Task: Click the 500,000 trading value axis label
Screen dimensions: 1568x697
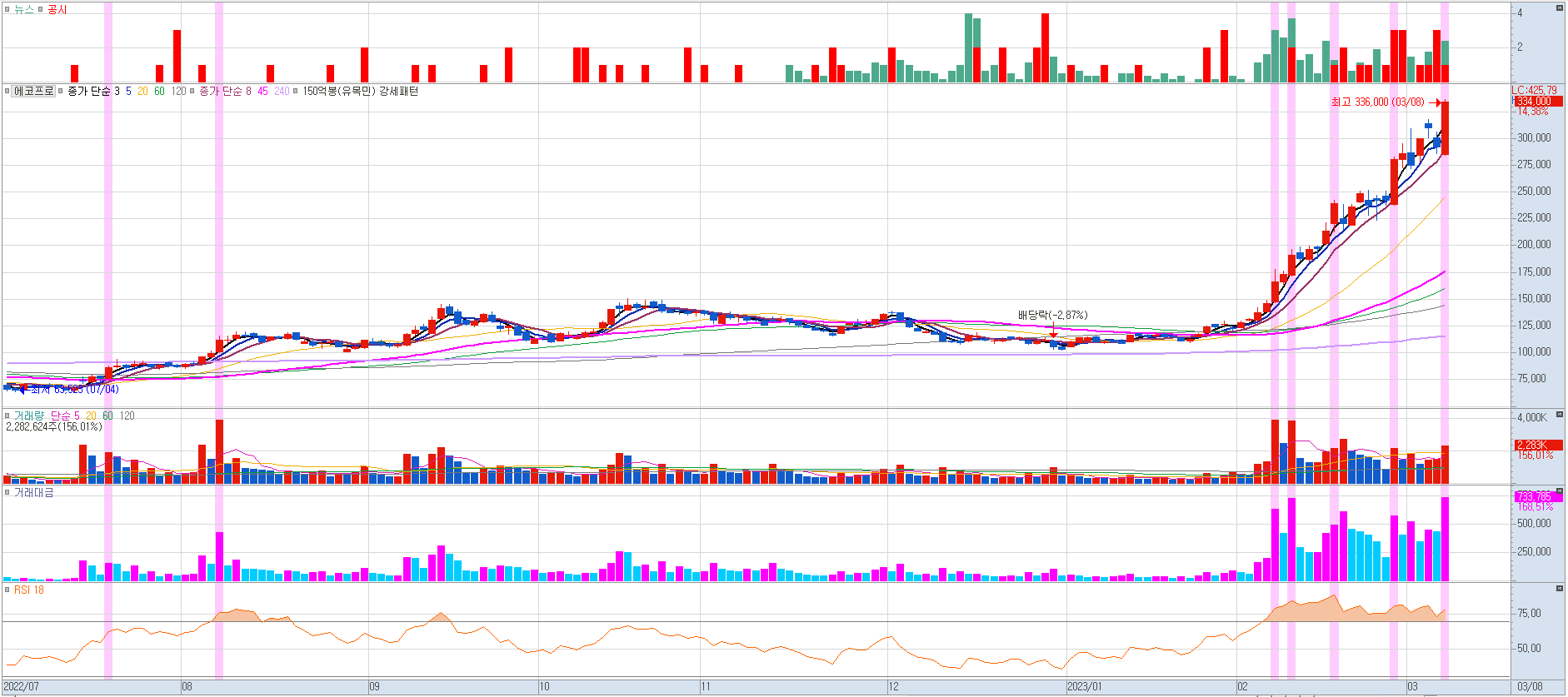Action: coord(1534,524)
